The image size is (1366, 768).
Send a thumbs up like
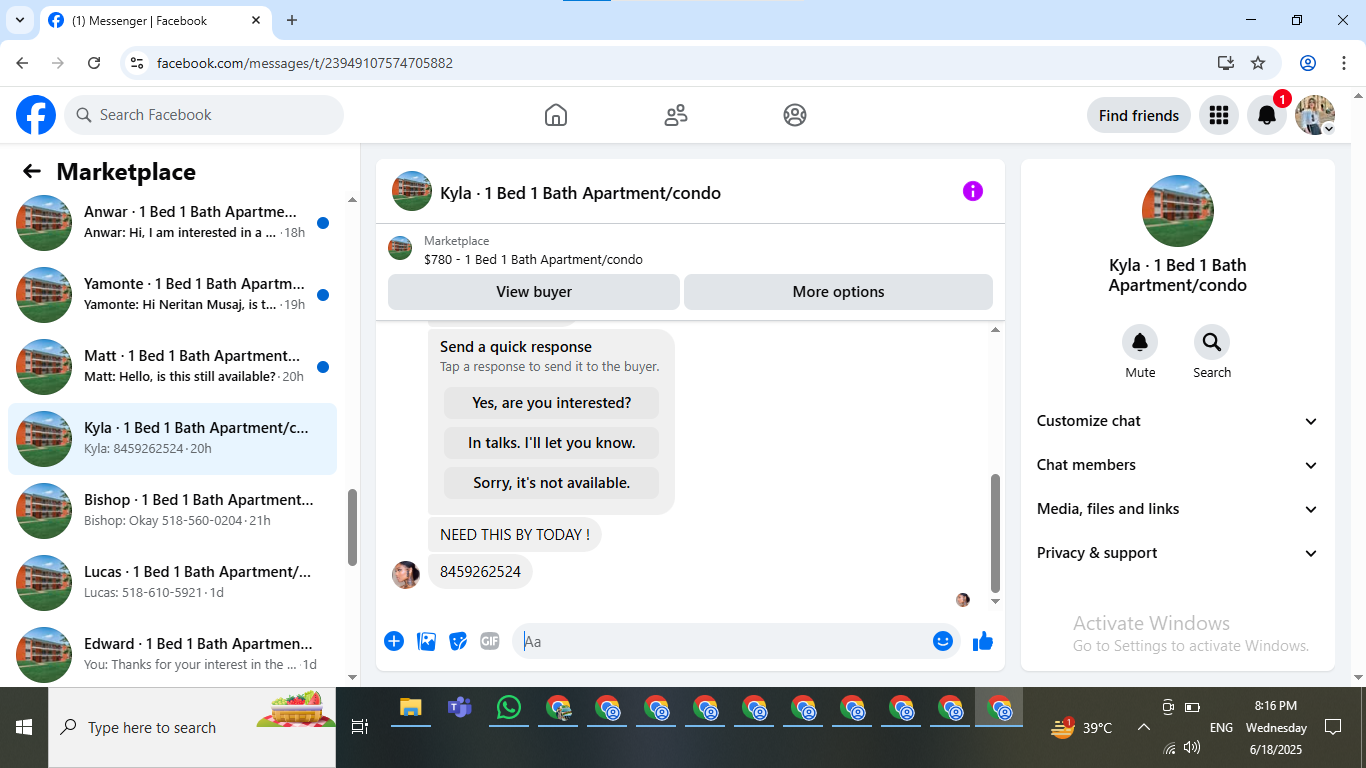point(983,641)
